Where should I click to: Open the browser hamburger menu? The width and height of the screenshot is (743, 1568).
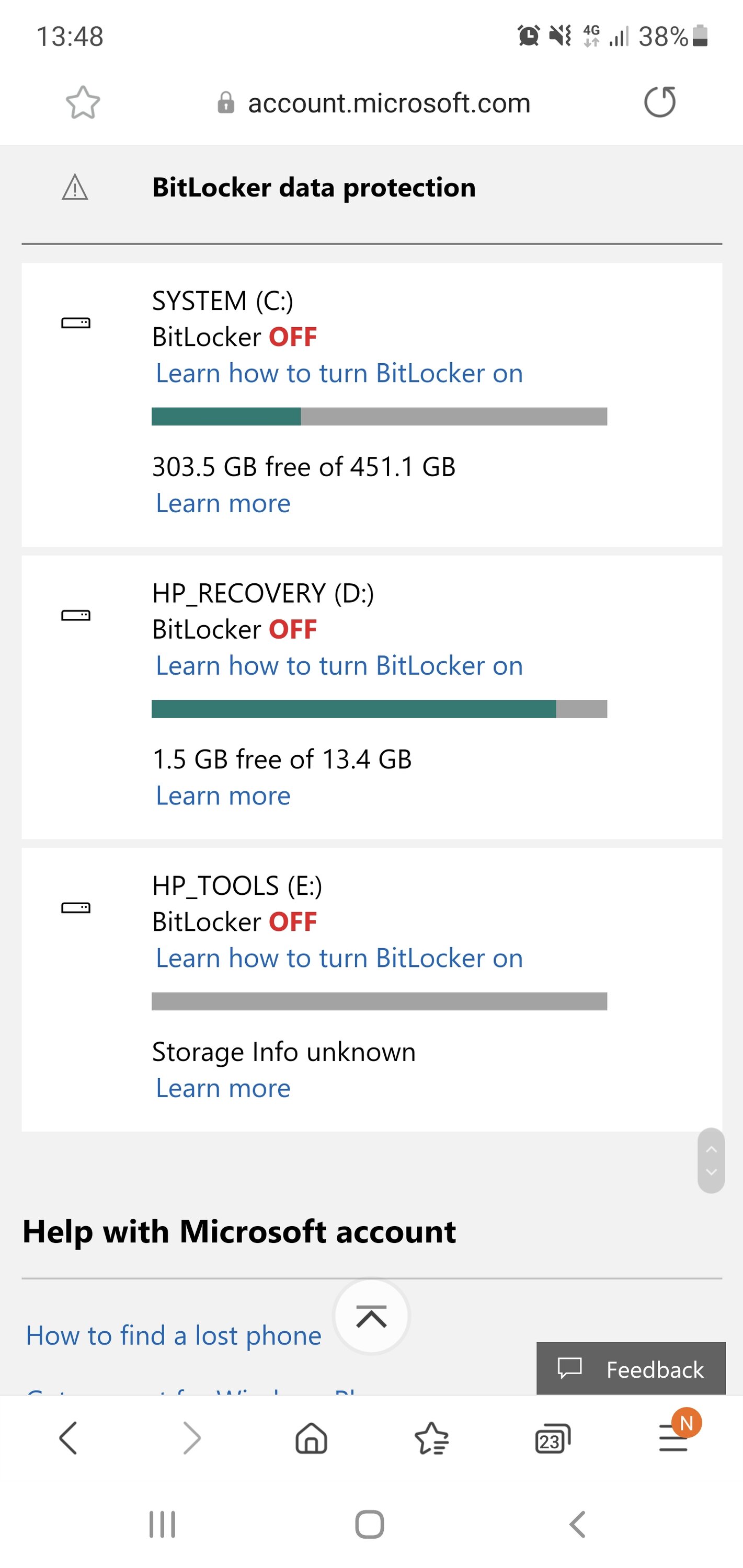click(x=673, y=1439)
